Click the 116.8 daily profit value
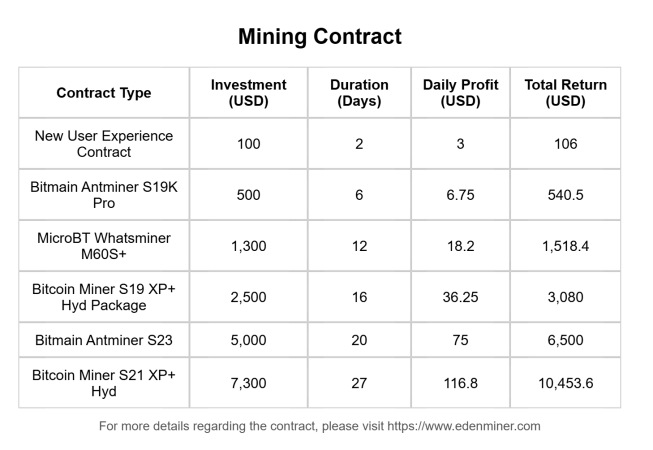653x450 pixels. click(460, 384)
